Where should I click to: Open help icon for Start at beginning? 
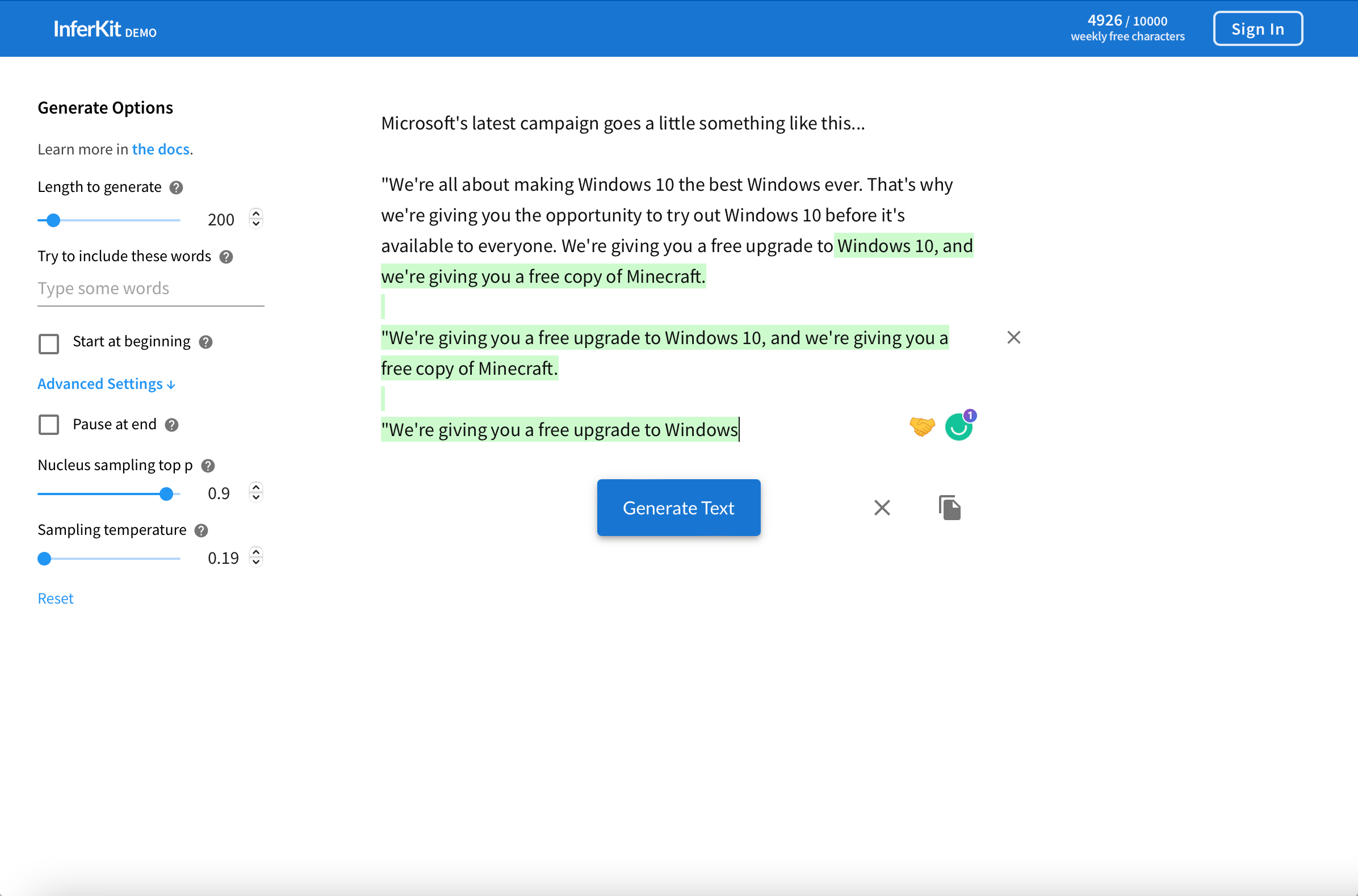[206, 342]
